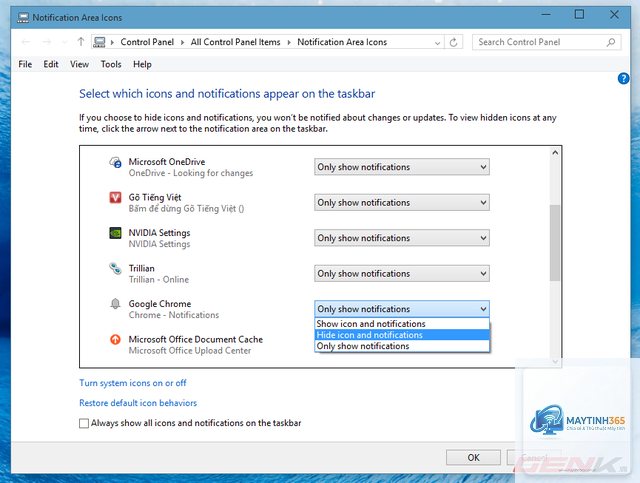The image size is (640, 483).
Task: Open the Microsoft OneDrive behavior dropdown
Action: tap(402, 167)
